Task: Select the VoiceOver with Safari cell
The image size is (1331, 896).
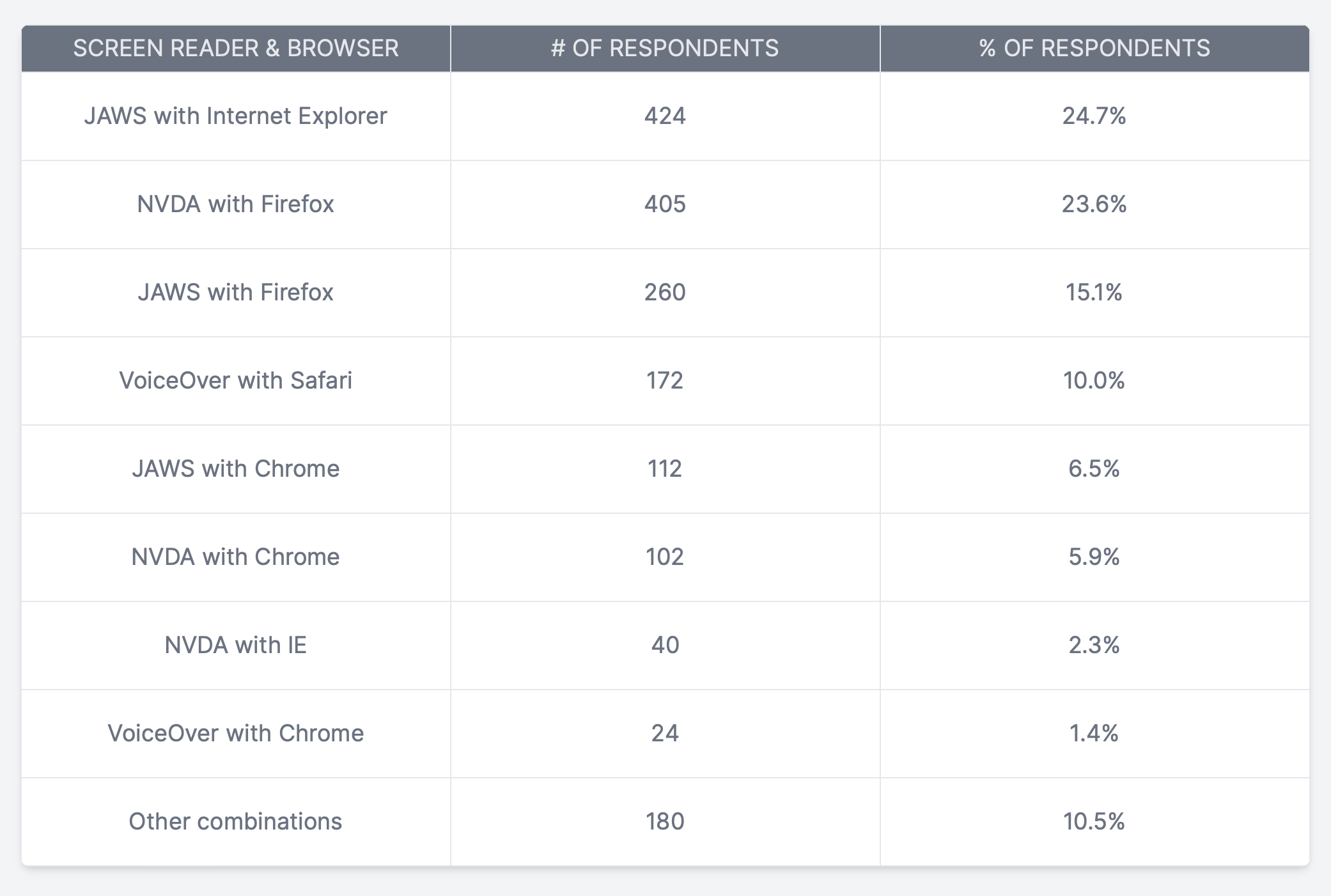Action: (x=236, y=381)
